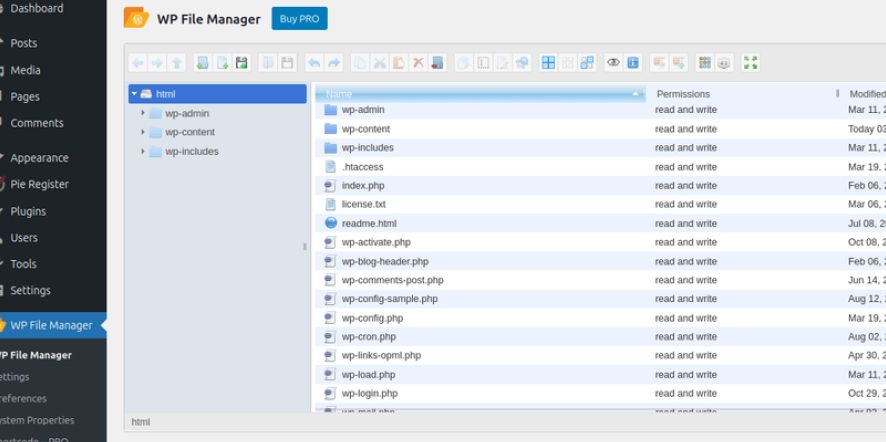
Task: Click the Buy PRO button
Action: (x=299, y=19)
